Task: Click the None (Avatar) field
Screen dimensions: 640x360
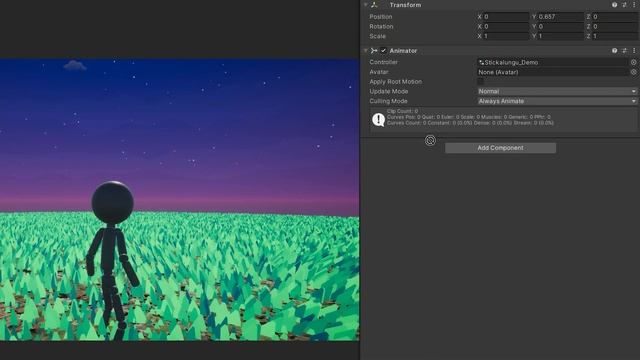Action: [553, 72]
